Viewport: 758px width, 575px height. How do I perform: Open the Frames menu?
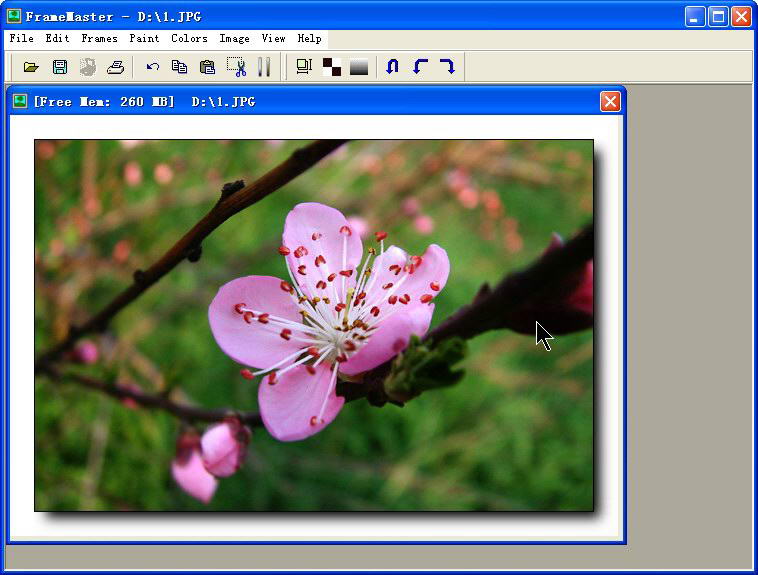point(99,39)
